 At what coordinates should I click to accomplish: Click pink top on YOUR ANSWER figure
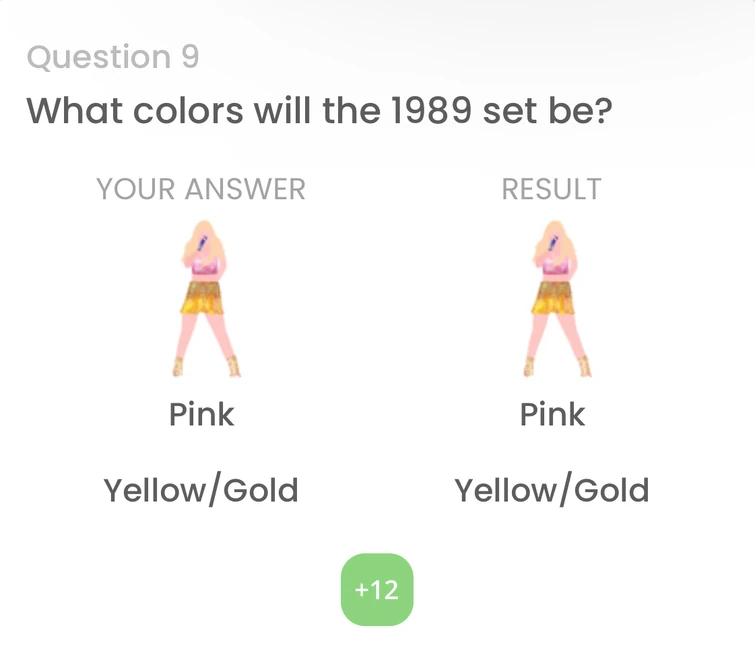click(x=205, y=267)
